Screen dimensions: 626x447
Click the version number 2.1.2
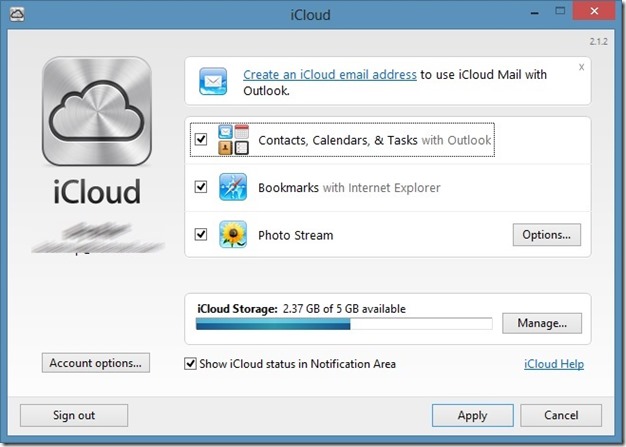[598, 41]
